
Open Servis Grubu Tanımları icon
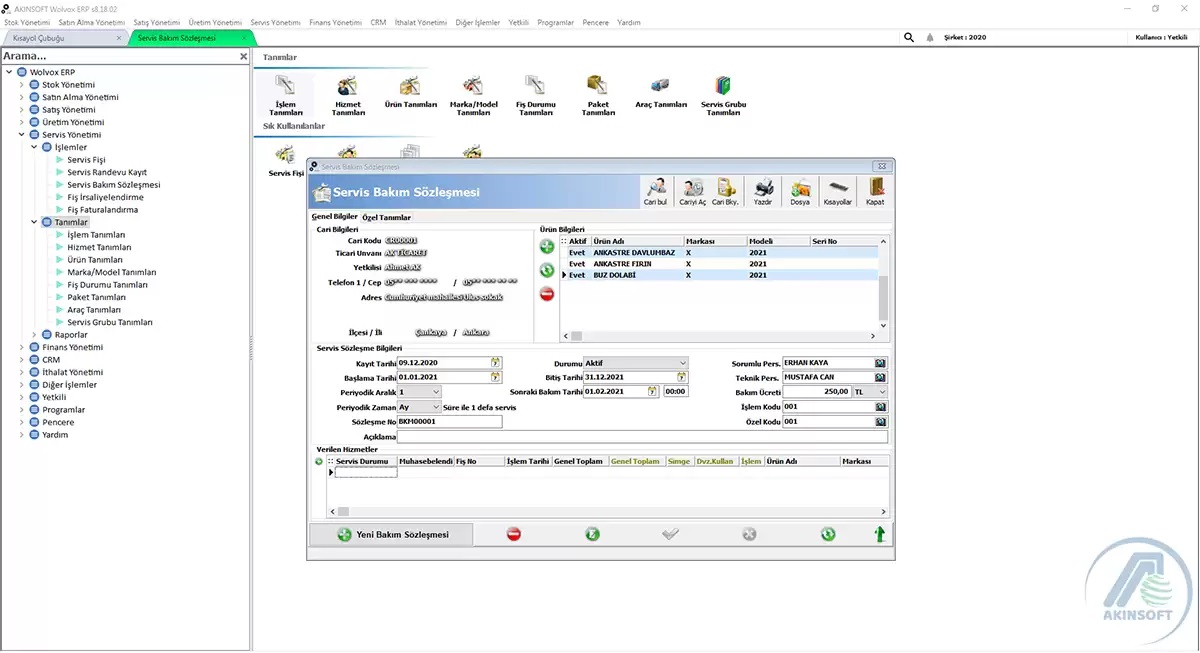click(x=723, y=91)
